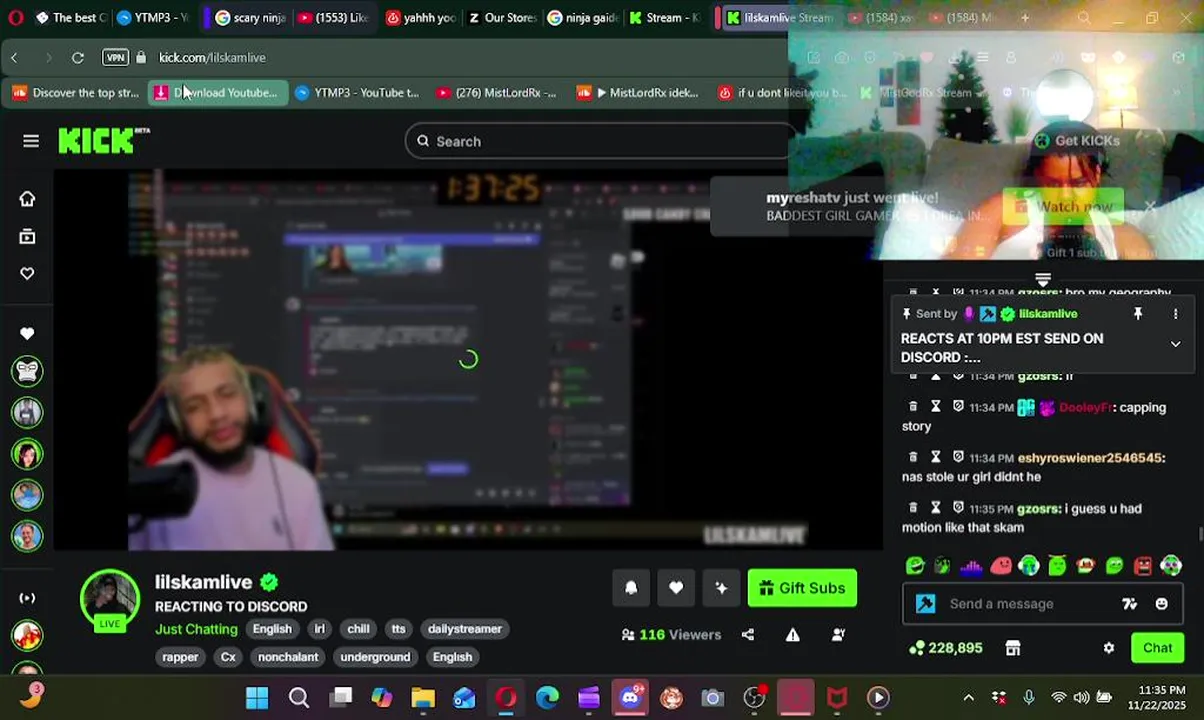Open 'Download Youtube...' bookmark

click(217, 93)
